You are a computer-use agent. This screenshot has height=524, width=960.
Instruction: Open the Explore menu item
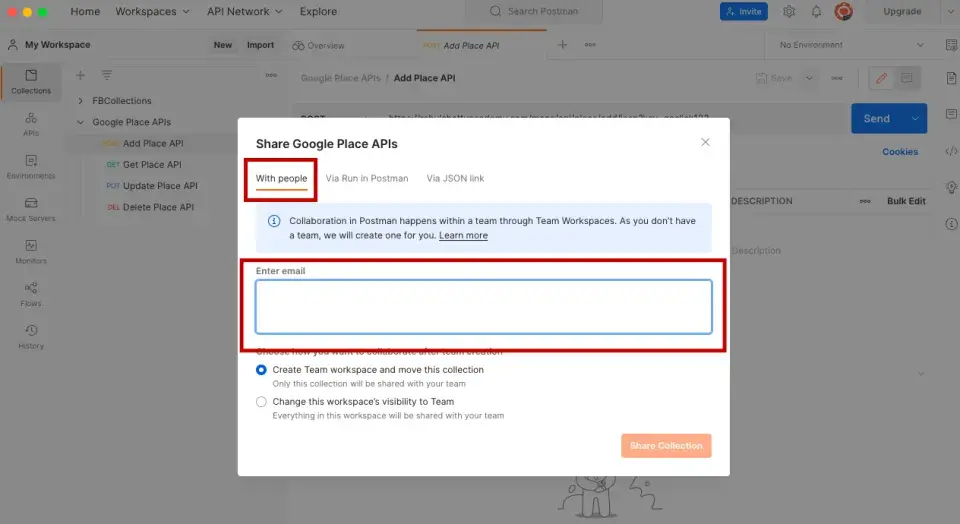pos(318,12)
